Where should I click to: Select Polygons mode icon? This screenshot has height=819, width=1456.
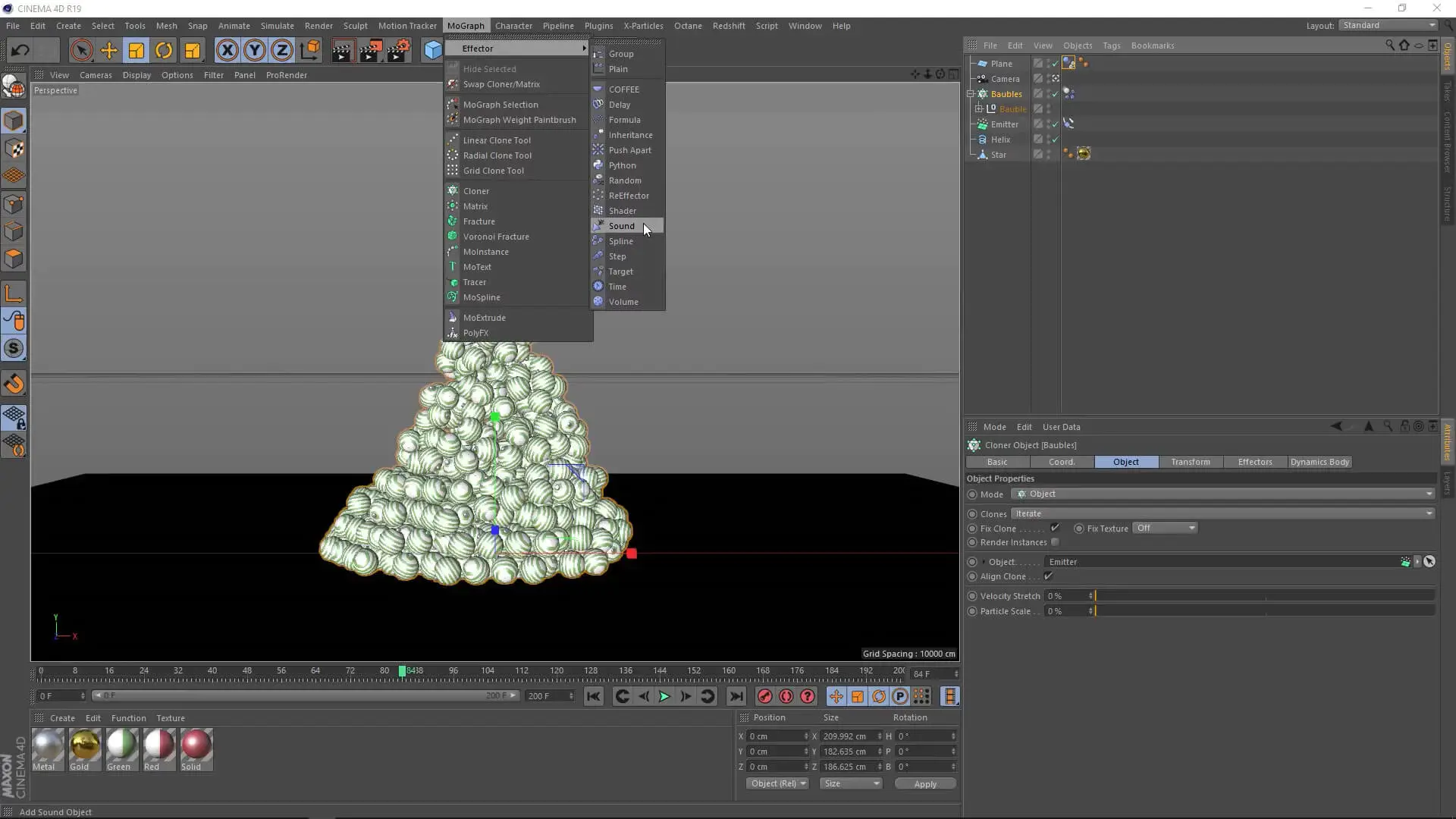[x=14, y=259]
